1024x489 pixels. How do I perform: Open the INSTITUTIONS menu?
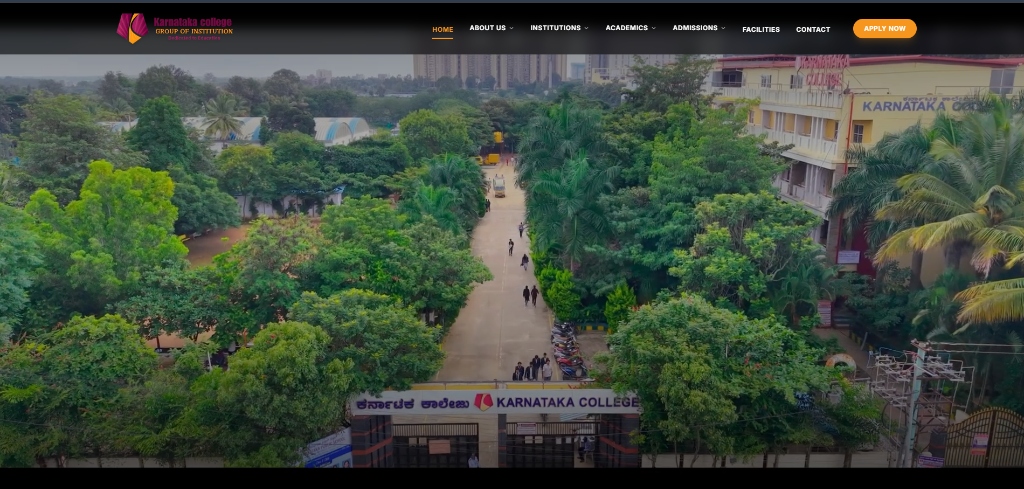point(555,28)
